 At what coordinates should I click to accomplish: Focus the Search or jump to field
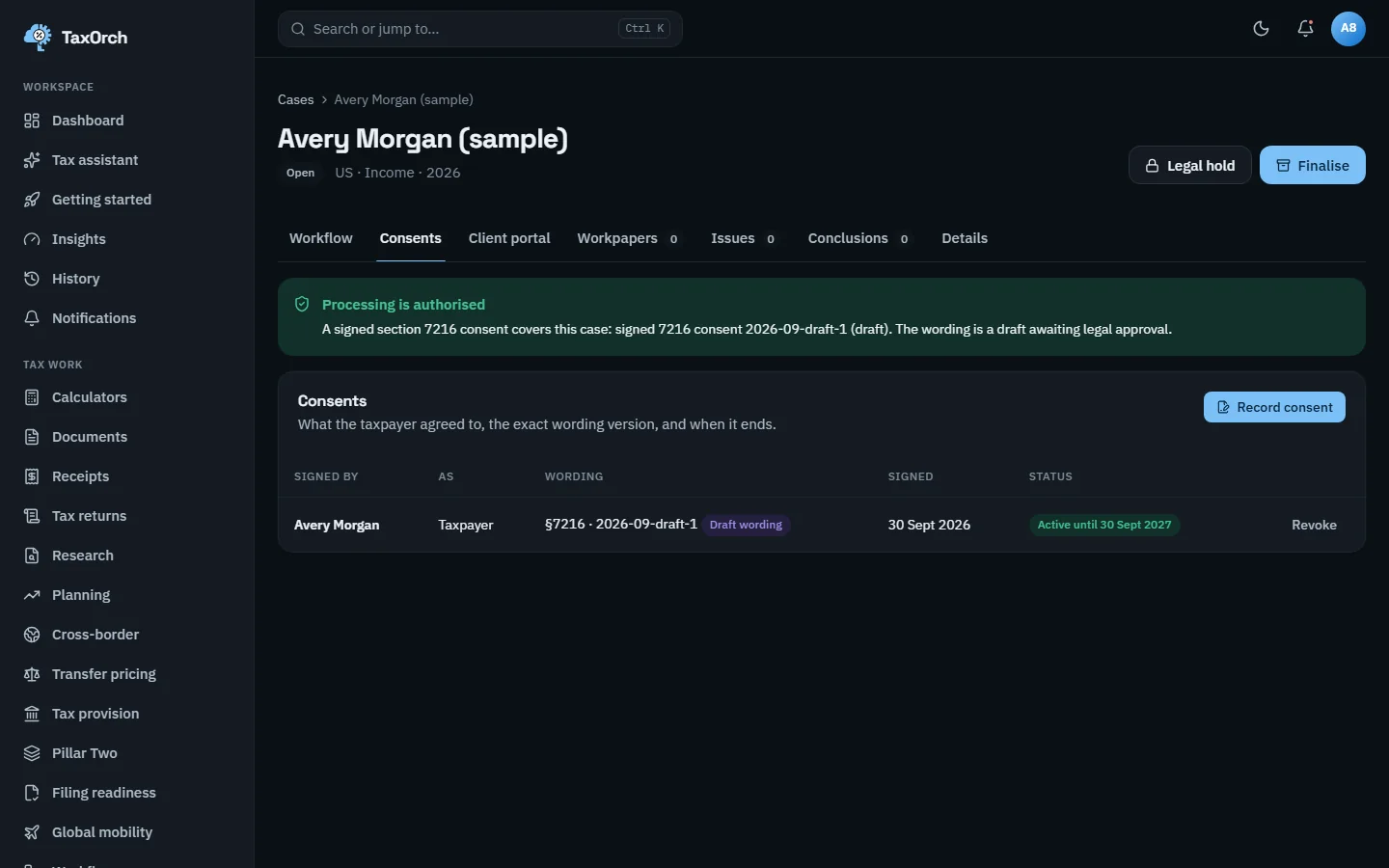(x=480, y=29)
